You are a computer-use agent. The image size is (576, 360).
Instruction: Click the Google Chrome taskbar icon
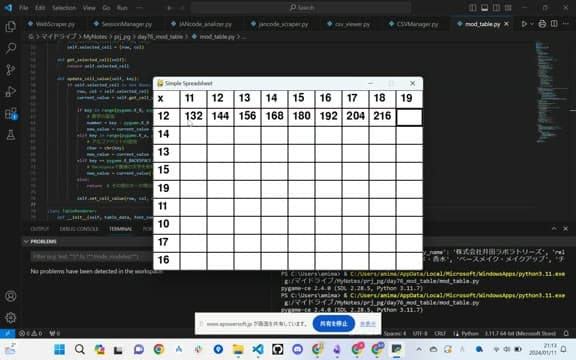159,349
